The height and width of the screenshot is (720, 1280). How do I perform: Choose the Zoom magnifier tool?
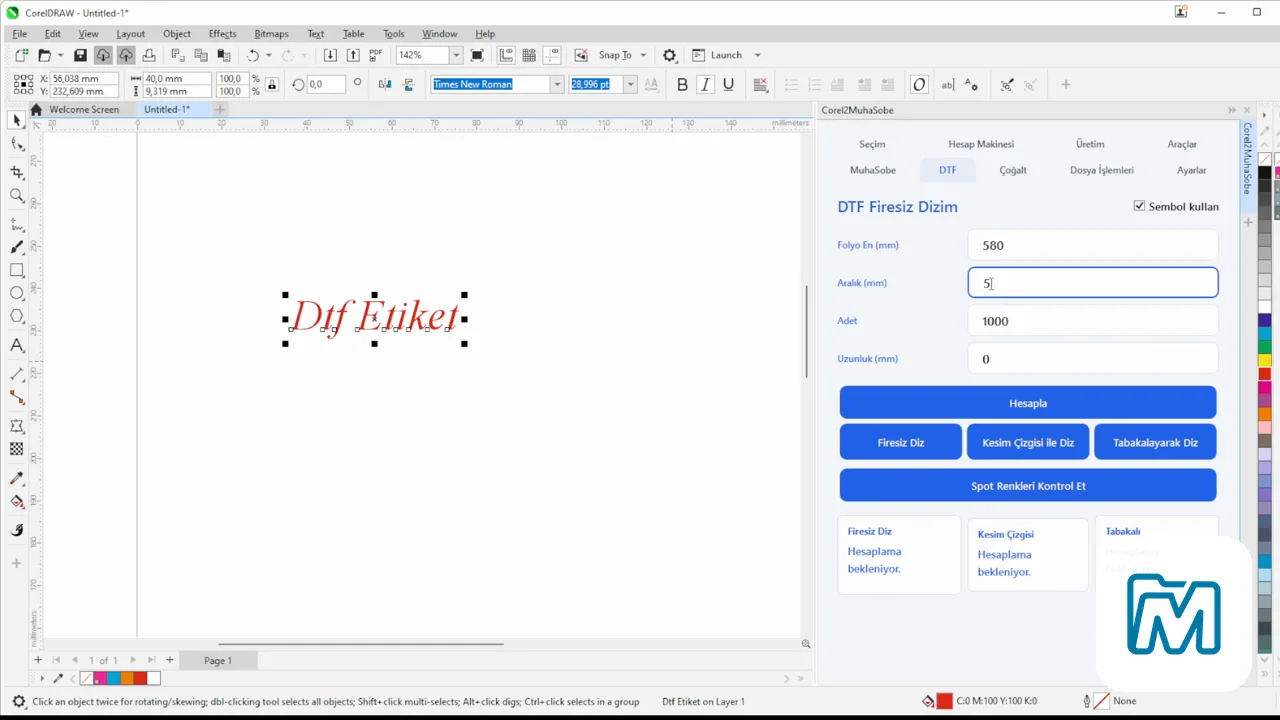(x=16, y=196)
